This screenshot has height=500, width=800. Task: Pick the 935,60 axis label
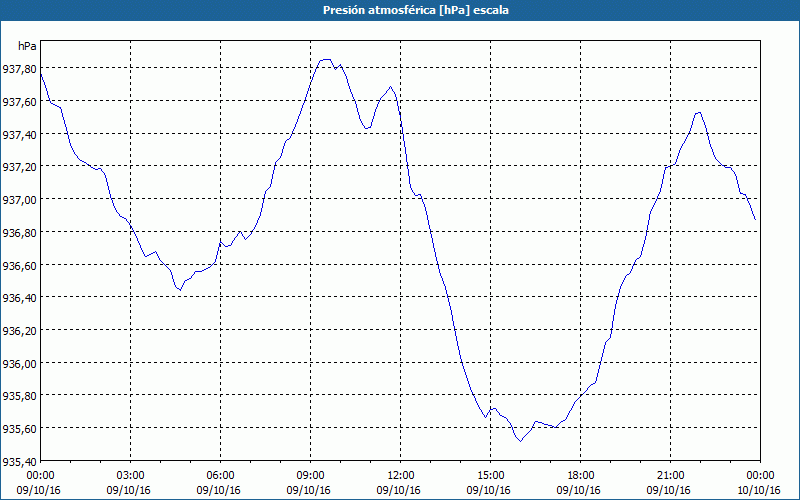(x=19, y=429)
